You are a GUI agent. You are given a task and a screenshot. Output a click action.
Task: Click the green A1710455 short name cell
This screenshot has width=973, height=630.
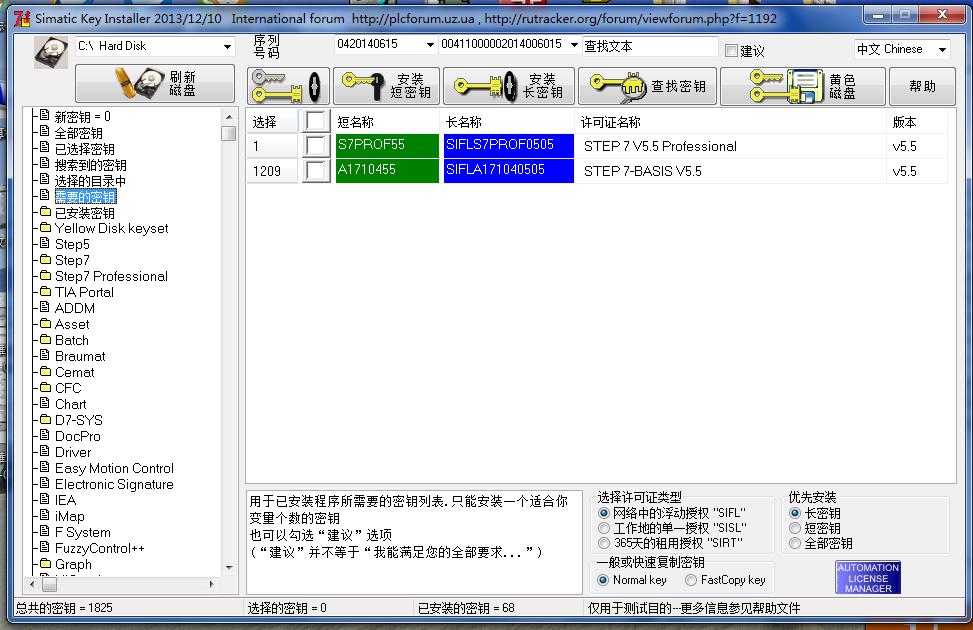click(386, 171)
